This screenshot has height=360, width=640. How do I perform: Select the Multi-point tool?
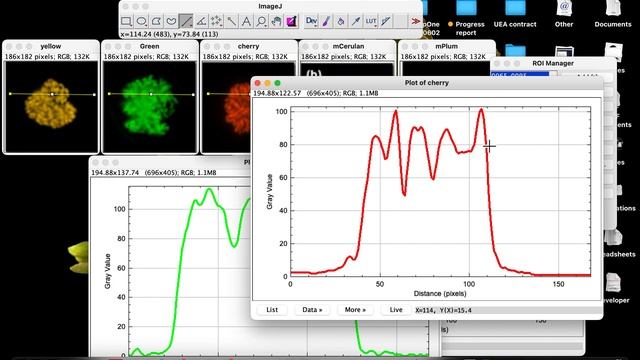[216, 21]
